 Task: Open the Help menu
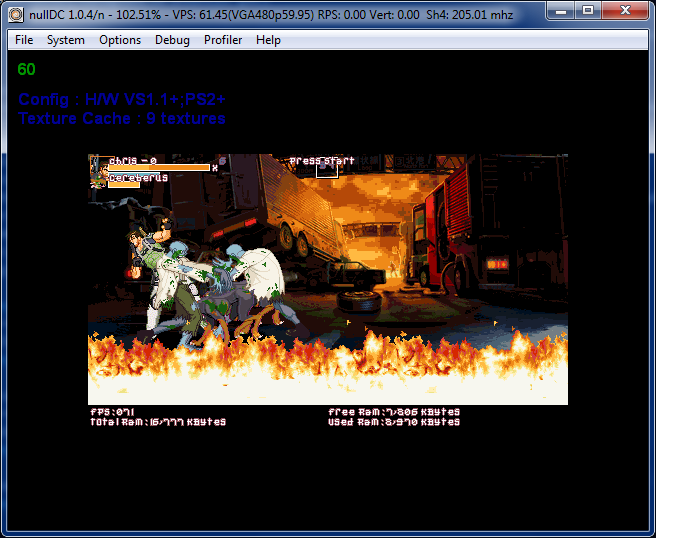click(268, 40)
